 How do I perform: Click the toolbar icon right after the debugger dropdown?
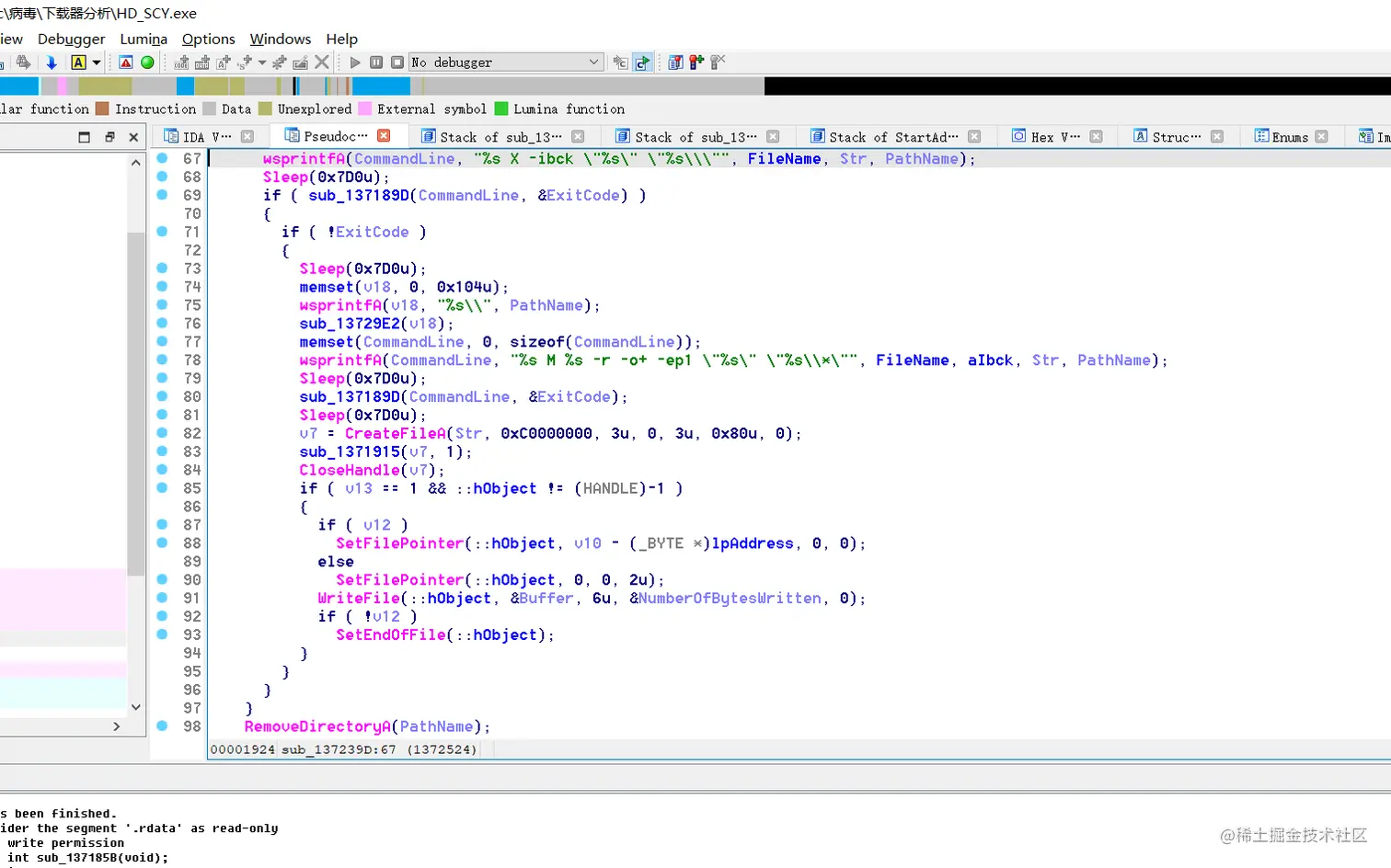pyautogui.click(x=621, y=63)
